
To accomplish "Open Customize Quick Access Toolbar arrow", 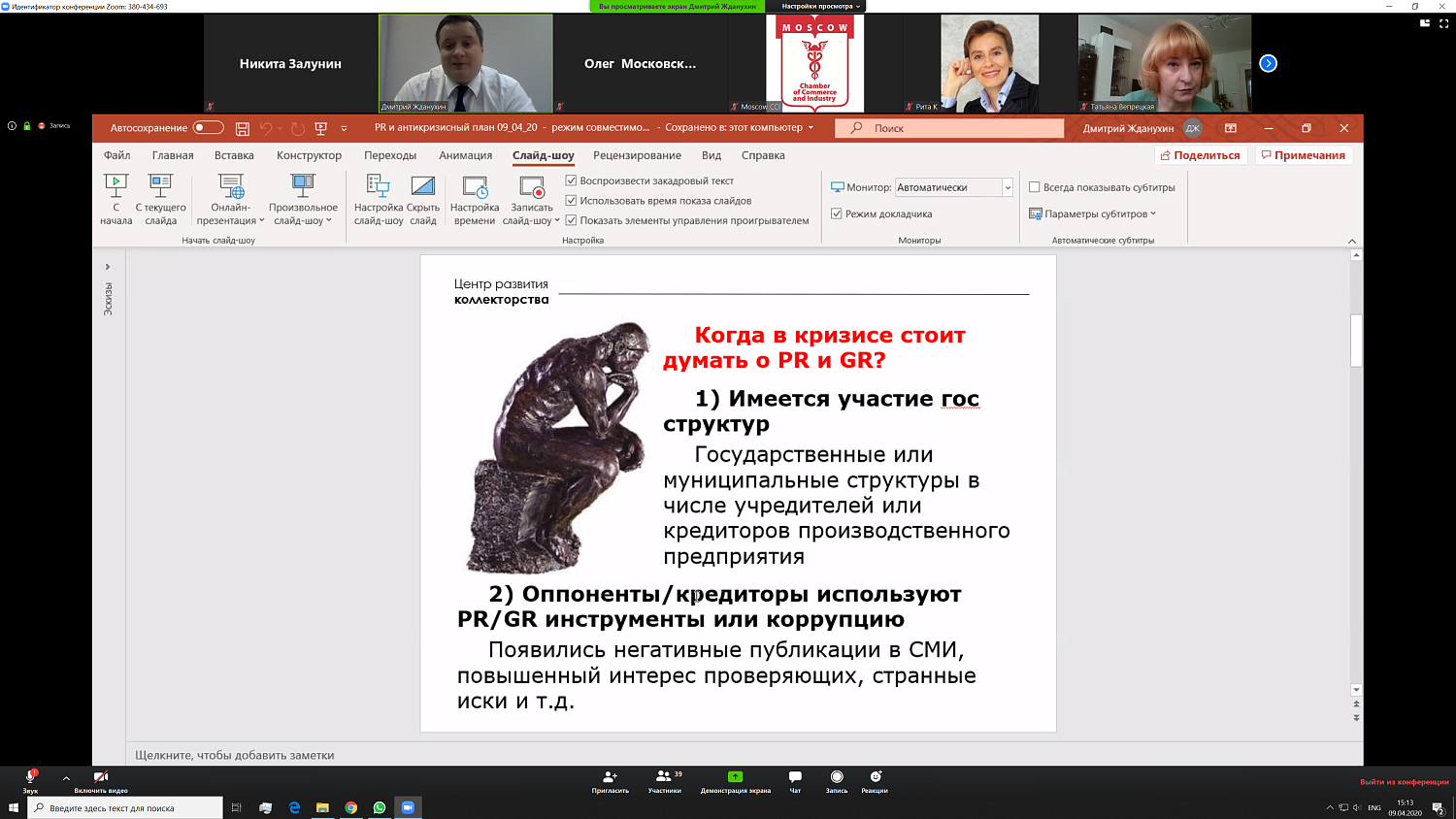I will (344, 128).
